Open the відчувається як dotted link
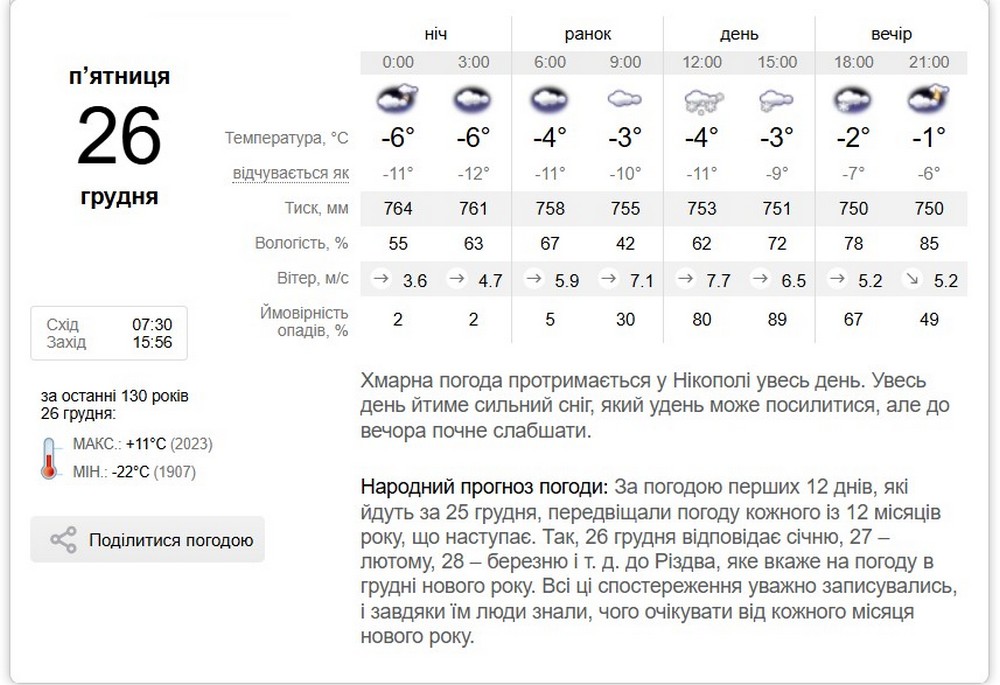This screenshot has width=1000, height=685. coord(290,173)
